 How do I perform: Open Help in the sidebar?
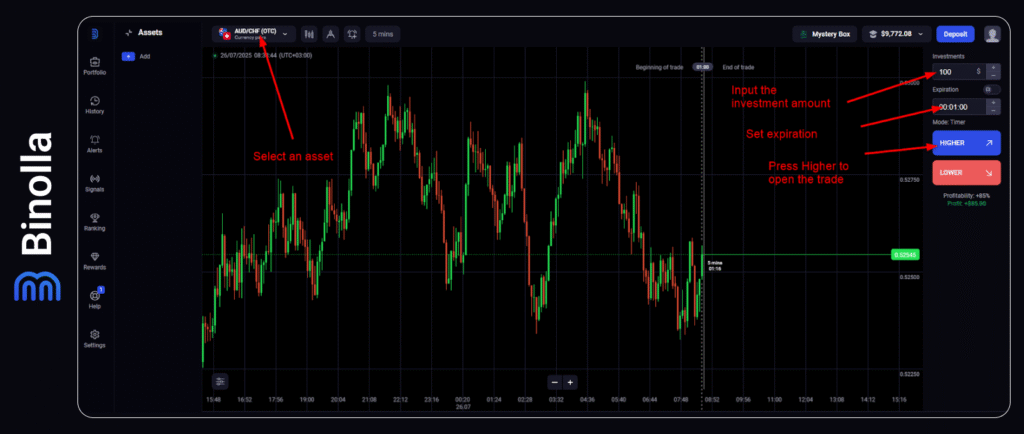click(95, 300)
